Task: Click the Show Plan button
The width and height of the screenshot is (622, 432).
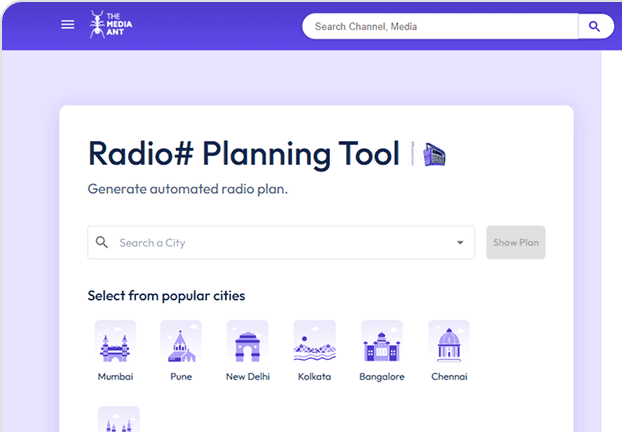Action: pyautogui.click(x=516, y=242)
